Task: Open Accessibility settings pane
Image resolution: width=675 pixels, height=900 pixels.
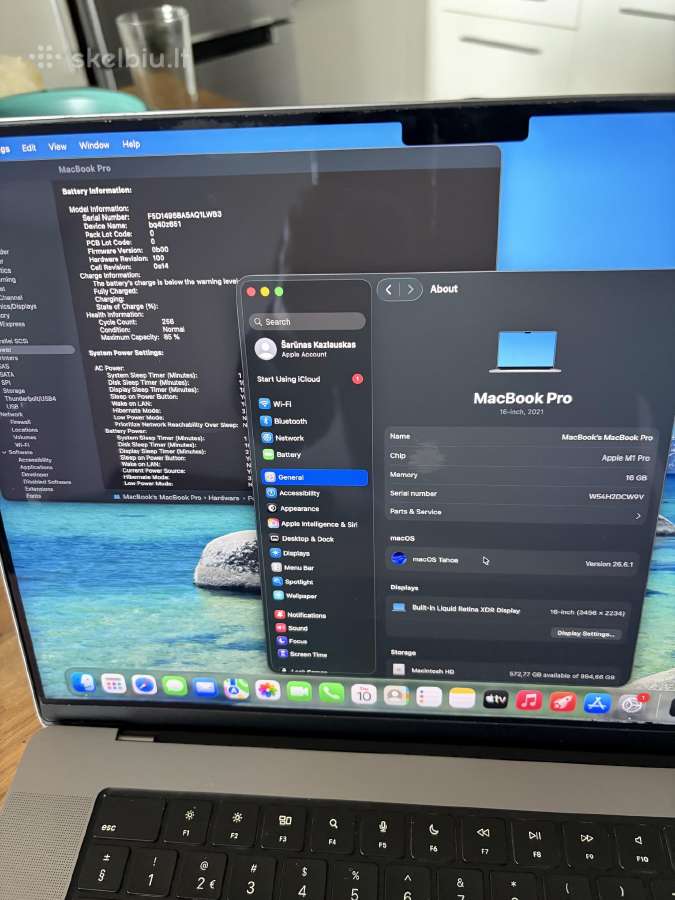Action: 293,492
